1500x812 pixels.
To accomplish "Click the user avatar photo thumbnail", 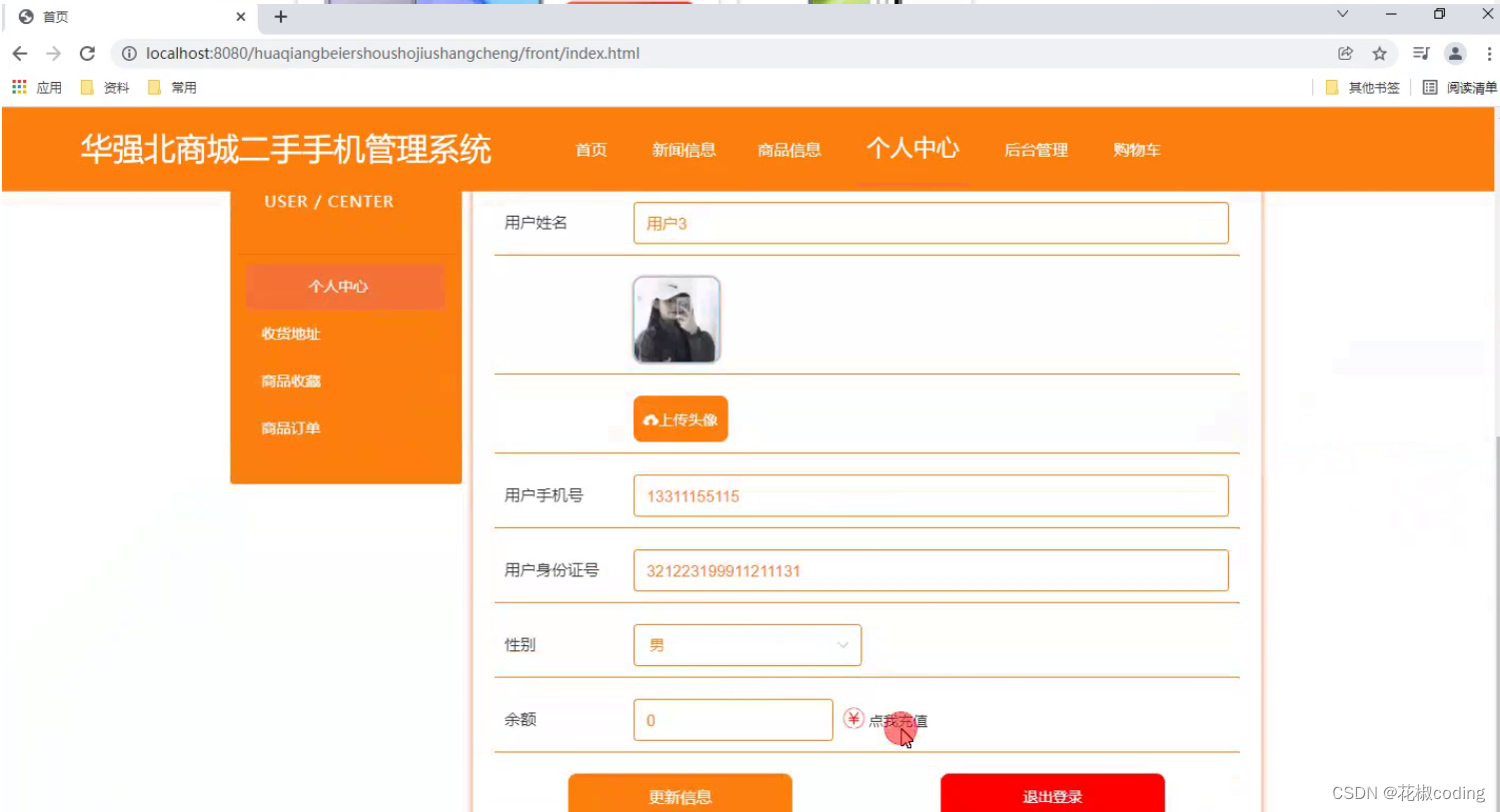I will coord(676,320).
